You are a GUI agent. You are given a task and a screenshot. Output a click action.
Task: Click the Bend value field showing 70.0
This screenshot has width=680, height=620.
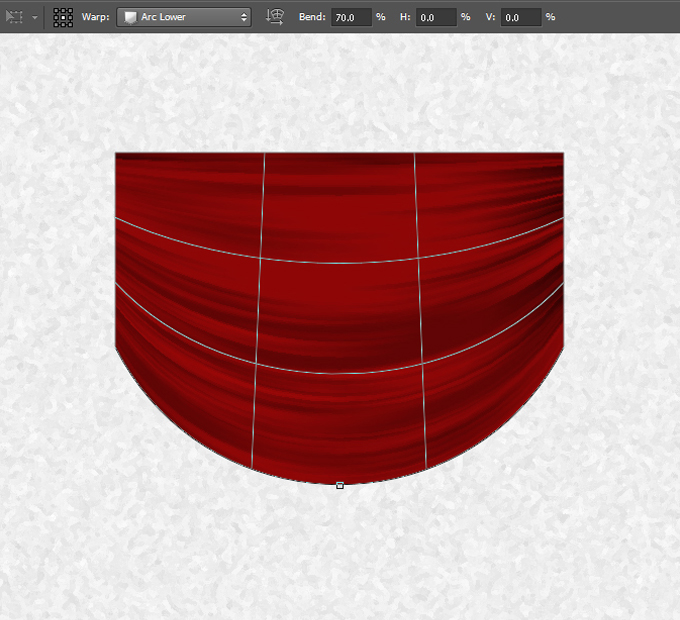(x=350, y=17)
